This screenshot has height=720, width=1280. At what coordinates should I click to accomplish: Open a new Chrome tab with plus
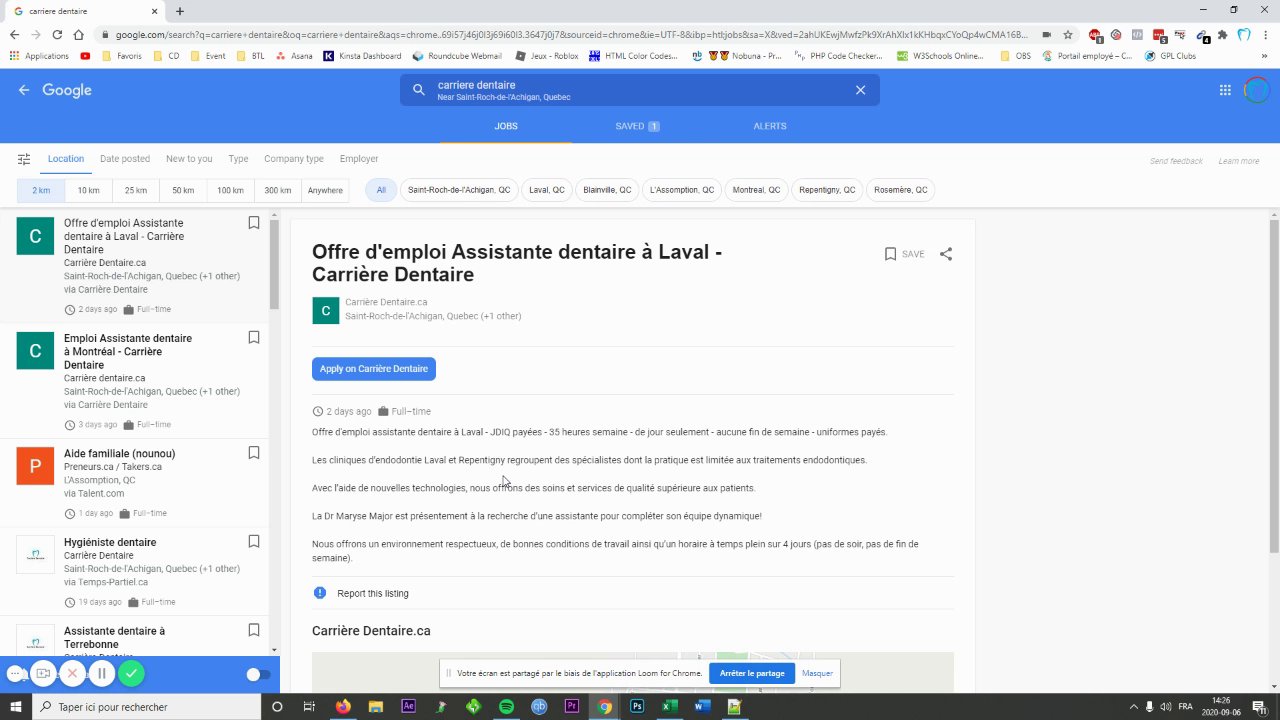click(180, 11)
